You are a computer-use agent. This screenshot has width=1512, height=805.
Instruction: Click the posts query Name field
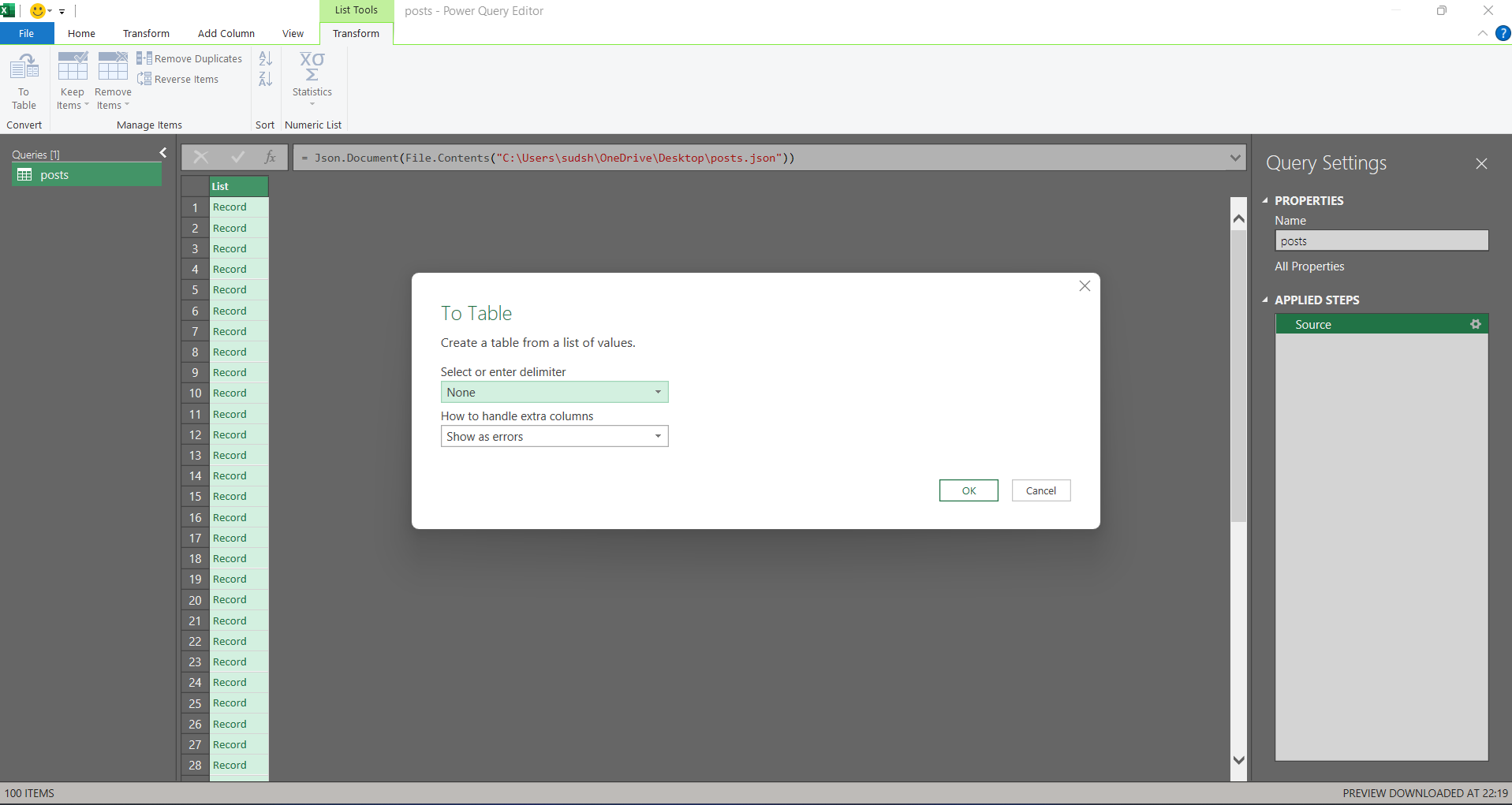click(x=1381, y=240)
